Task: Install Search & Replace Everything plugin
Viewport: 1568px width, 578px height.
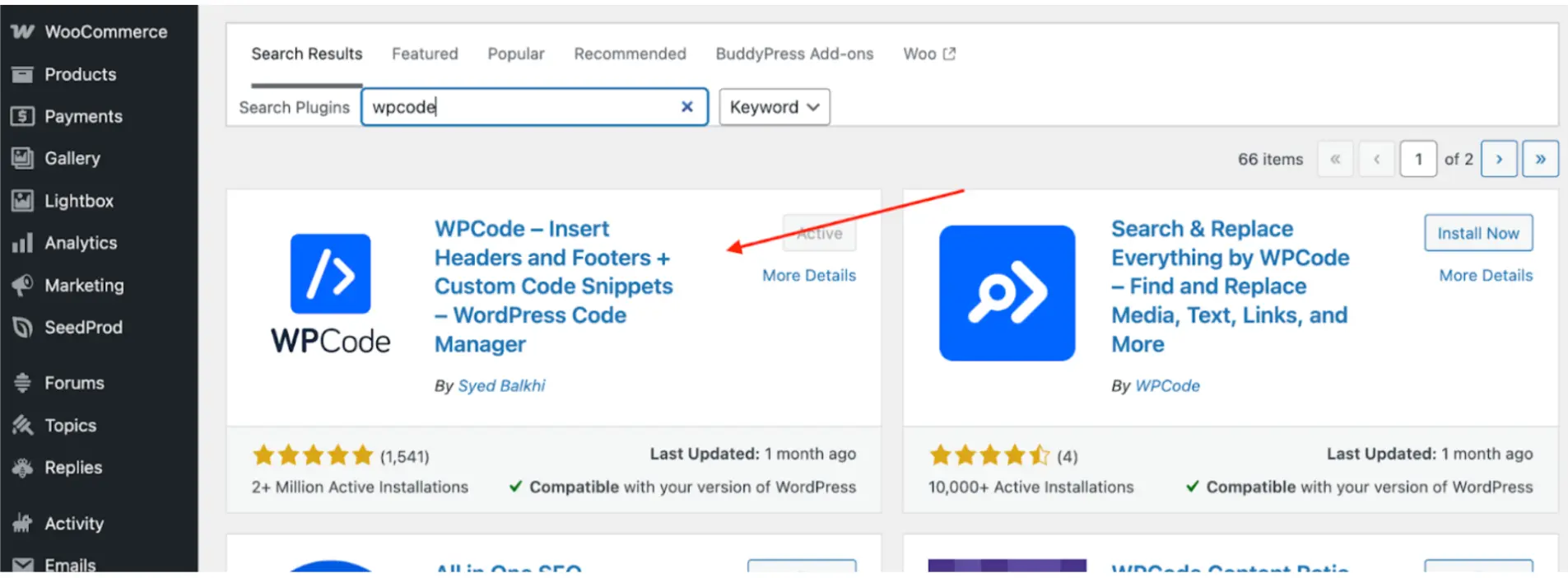Action: point(1477,233)
